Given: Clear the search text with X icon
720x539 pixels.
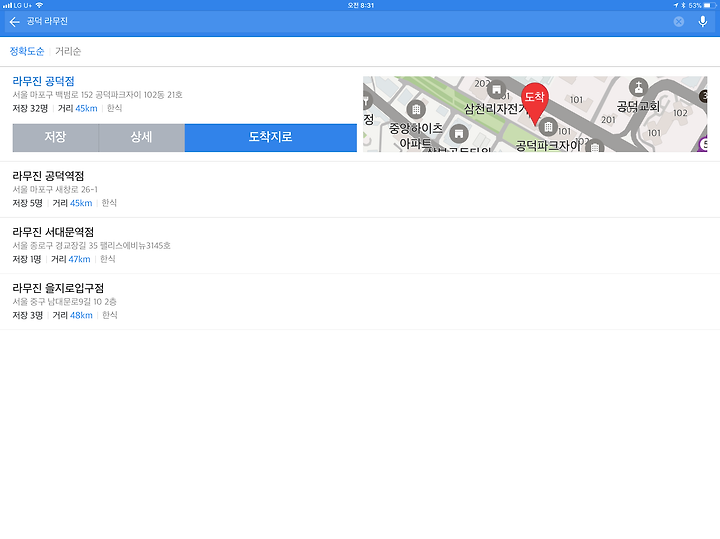Looking at the screenshot, I should (x=679, y=22).
